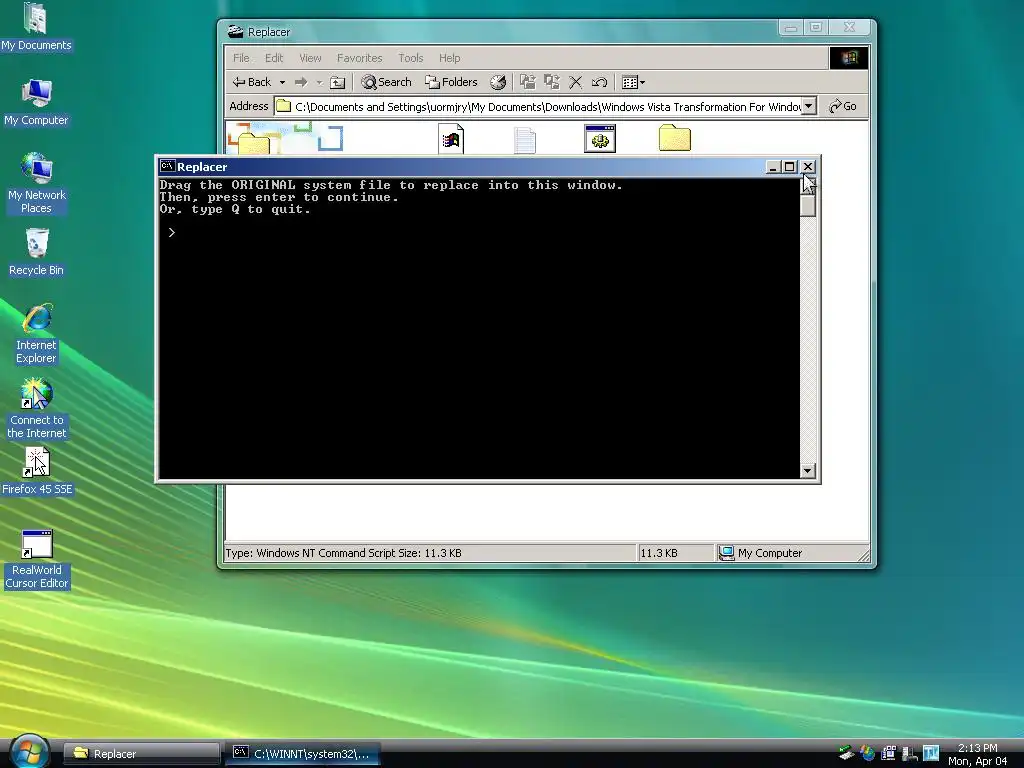The width and height of the screenshot is (1024, 768).
Task: Toggle the Folders pane
Action: click(451, 82)
